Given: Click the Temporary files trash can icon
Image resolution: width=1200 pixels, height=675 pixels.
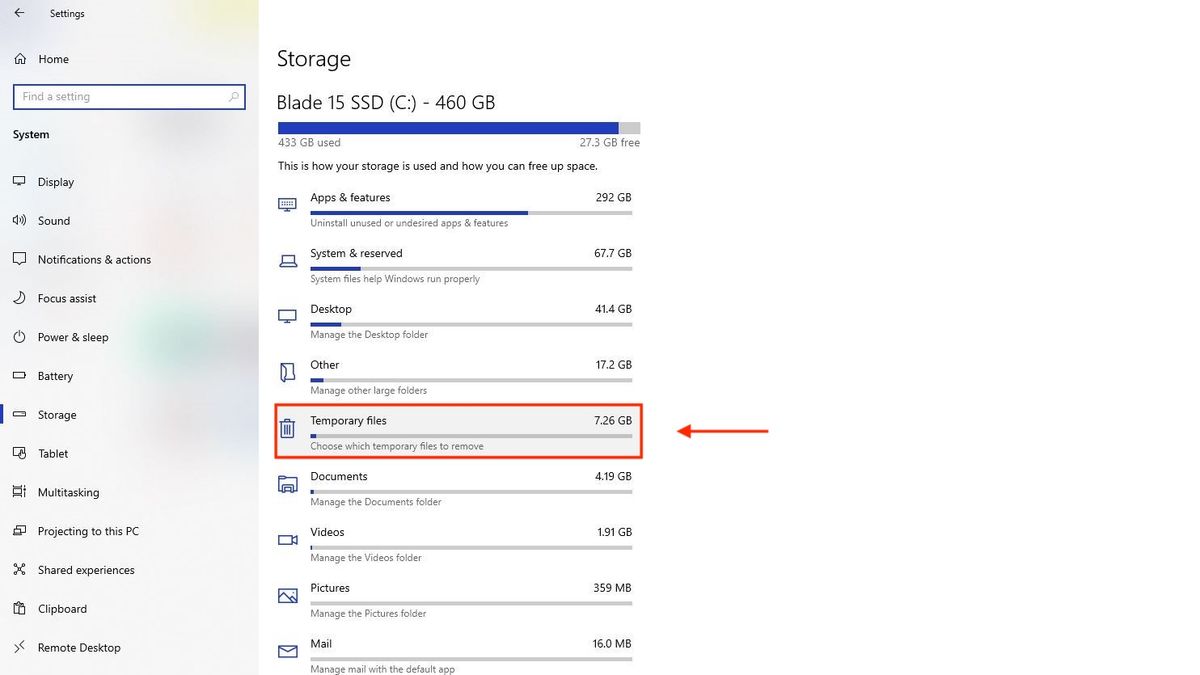Looking at the screenshot, I should coord(288,427).
